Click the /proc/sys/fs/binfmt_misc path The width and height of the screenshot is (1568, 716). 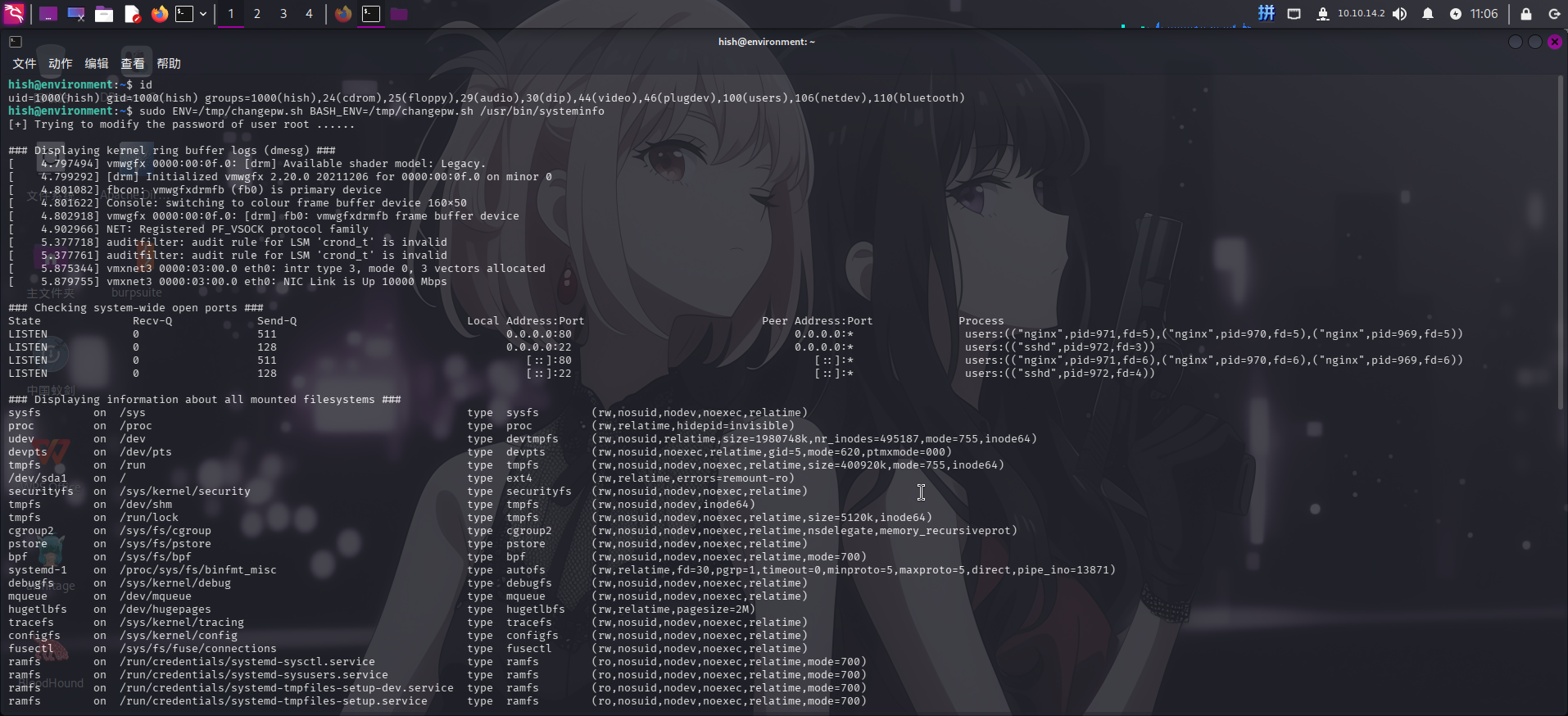(x=198, y=569)
